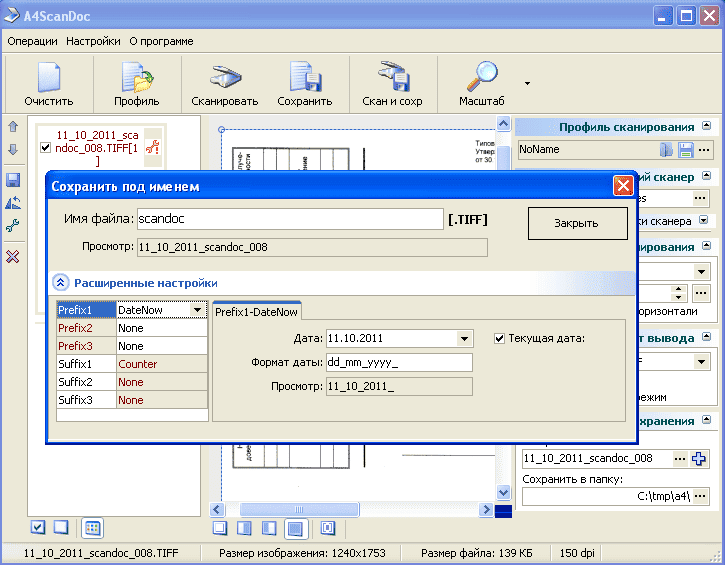This screenshot has width=725, height=565.
Task: Click the blue floppy save icon in left sidebar
Action: click(x=13, y=180)
